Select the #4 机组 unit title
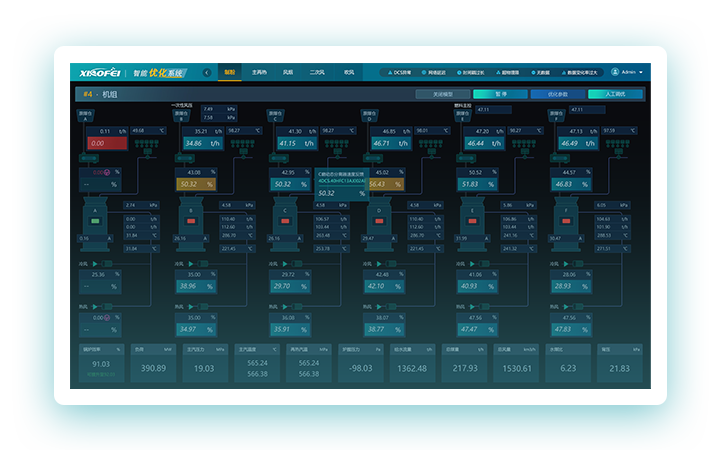The width and height of the screenshot is (720, 450). click(100, 94)
